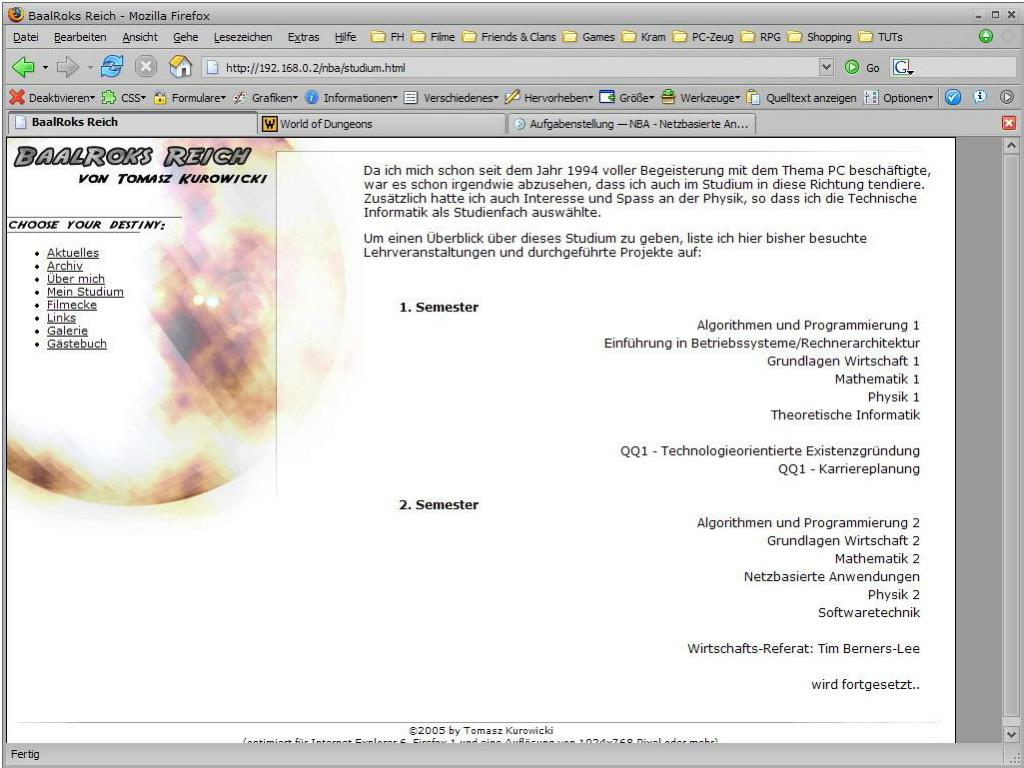The height and width of the screenshot is (768, 1024).
Task: Focus the URL address field
Action: [x=509, y=67]
